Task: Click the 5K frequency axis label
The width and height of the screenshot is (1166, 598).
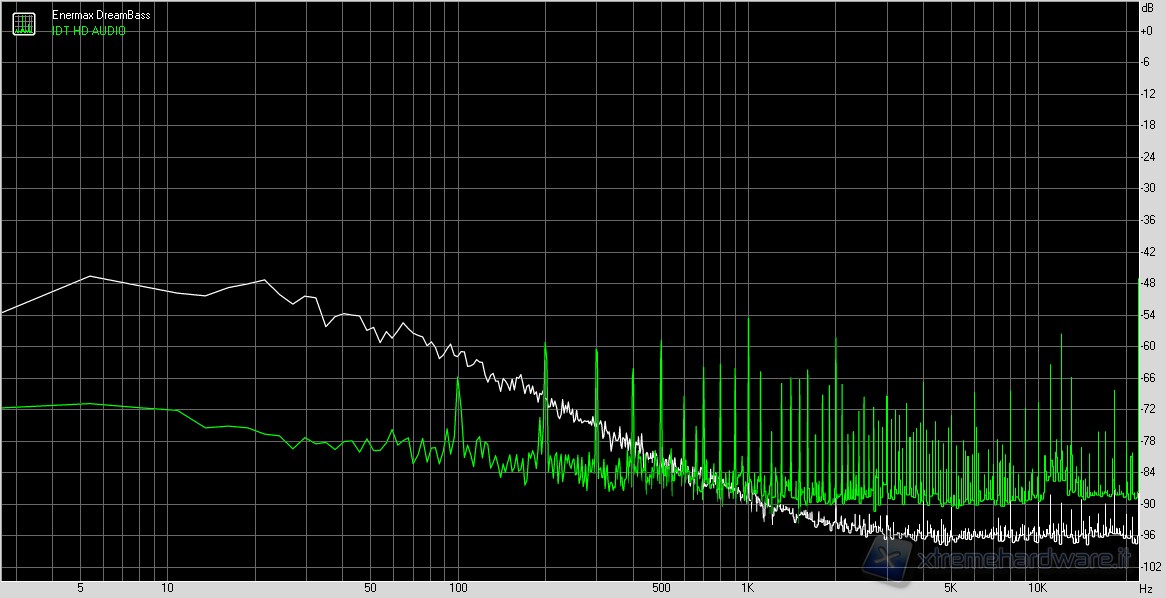Action: [x=950, y=588]
